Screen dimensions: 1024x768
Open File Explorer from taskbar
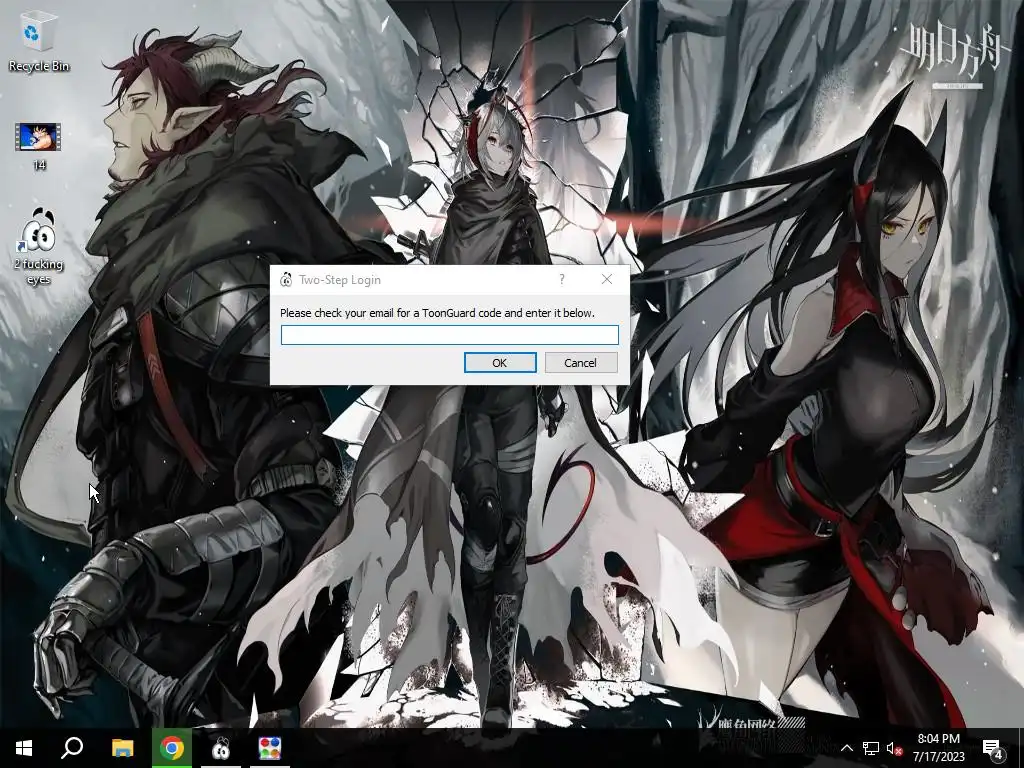[122, 748]
